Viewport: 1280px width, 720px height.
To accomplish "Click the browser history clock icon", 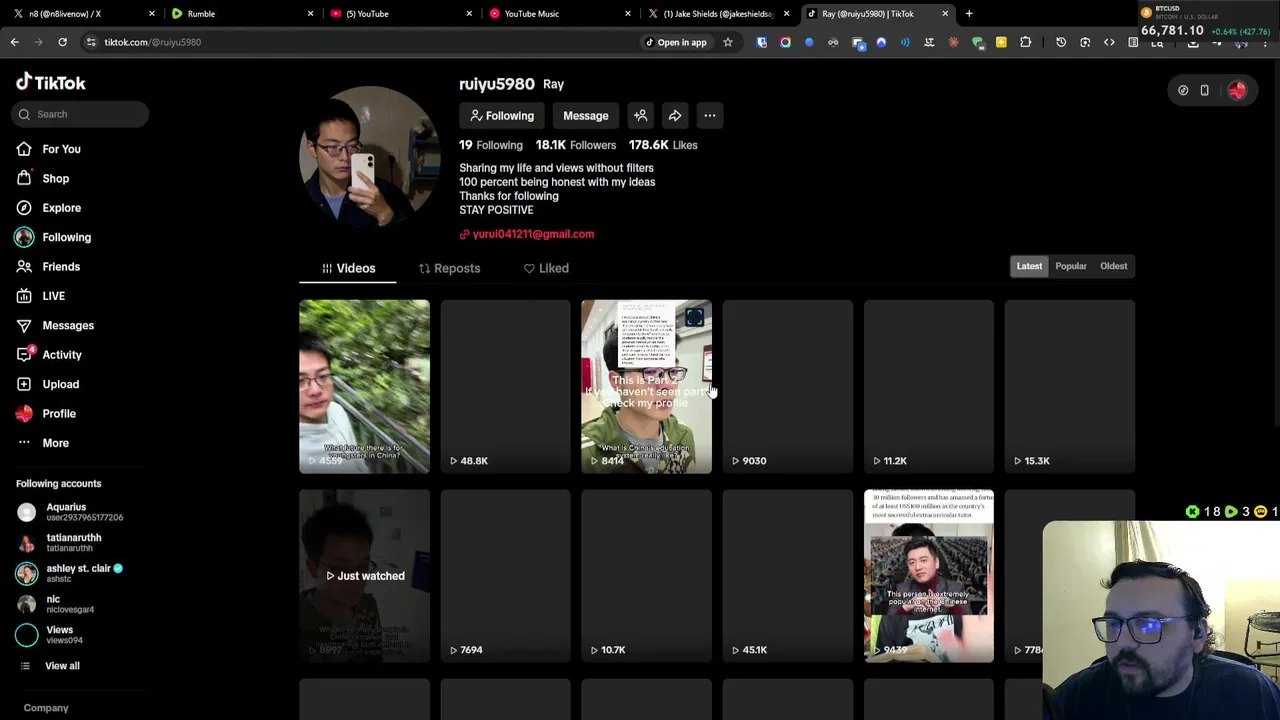I will 1061,42.
